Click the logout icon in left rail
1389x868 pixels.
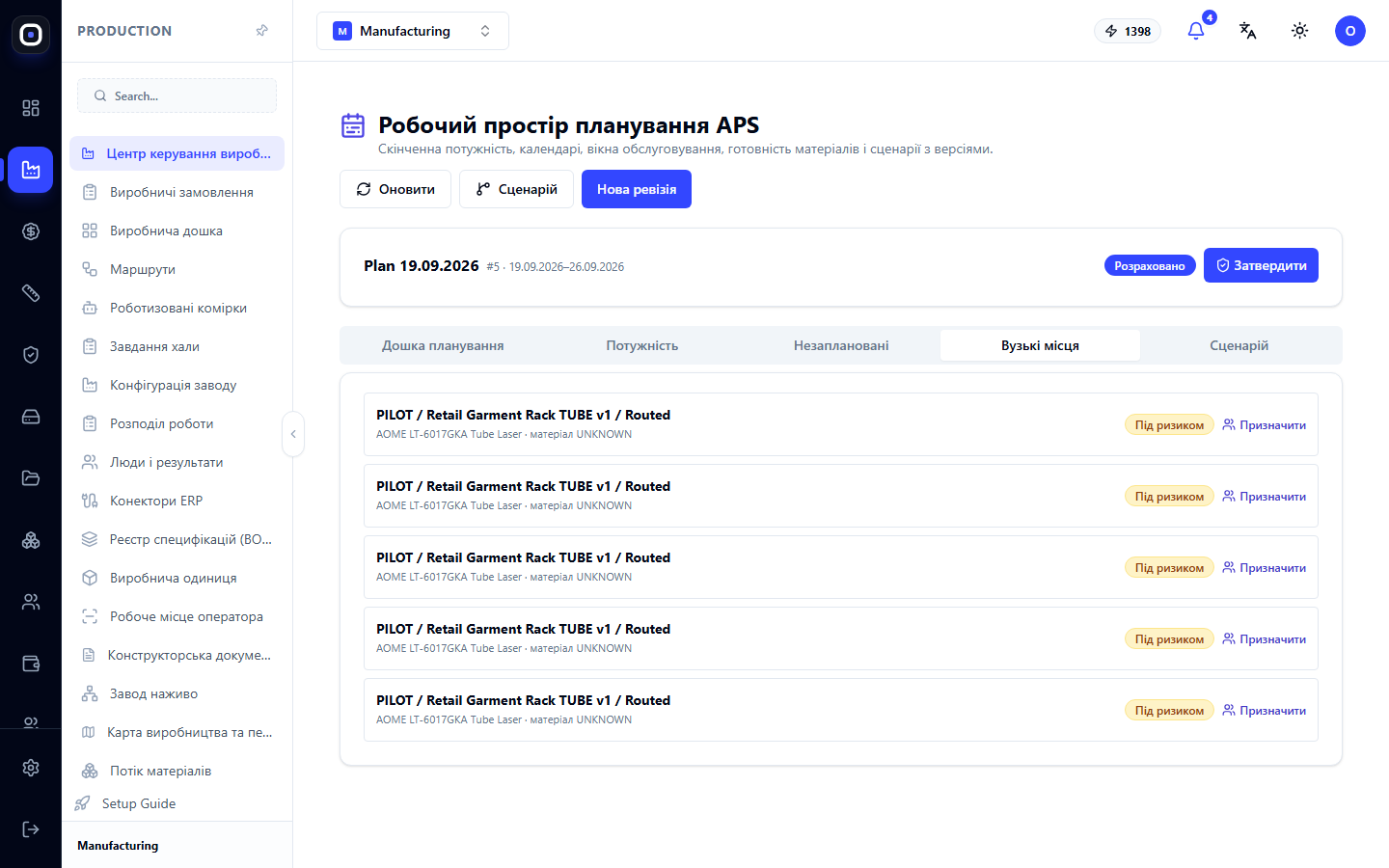click(31, 829)
